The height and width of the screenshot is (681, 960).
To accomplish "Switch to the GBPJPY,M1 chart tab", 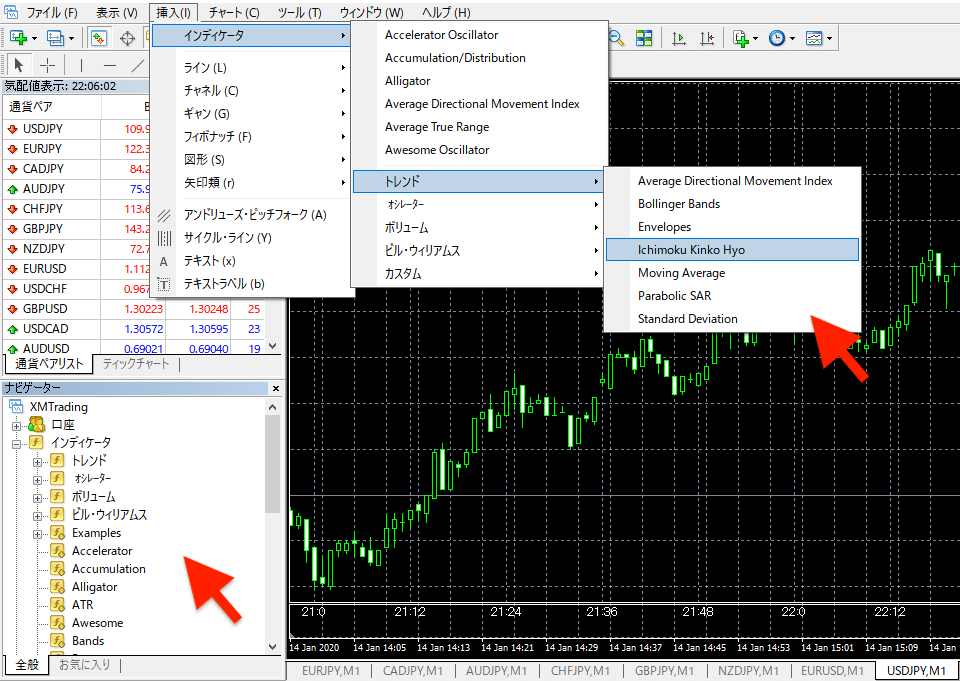I will tap(664, 670).
